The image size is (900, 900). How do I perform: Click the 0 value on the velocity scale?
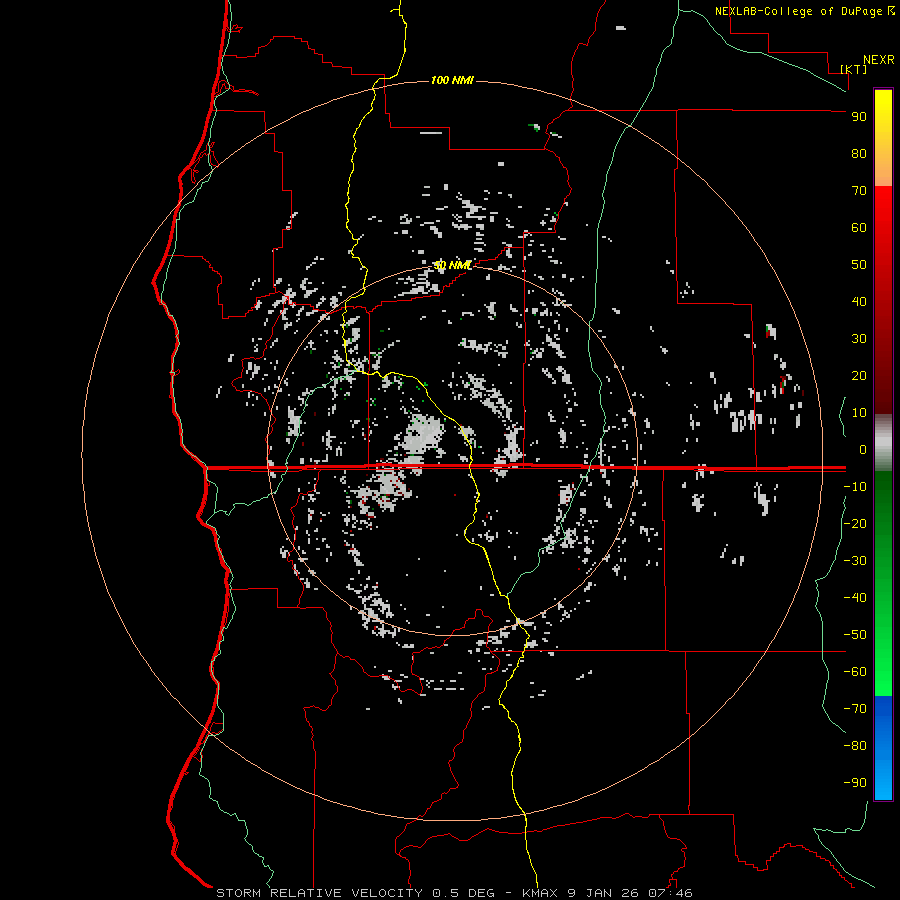(x=863, y=449)
